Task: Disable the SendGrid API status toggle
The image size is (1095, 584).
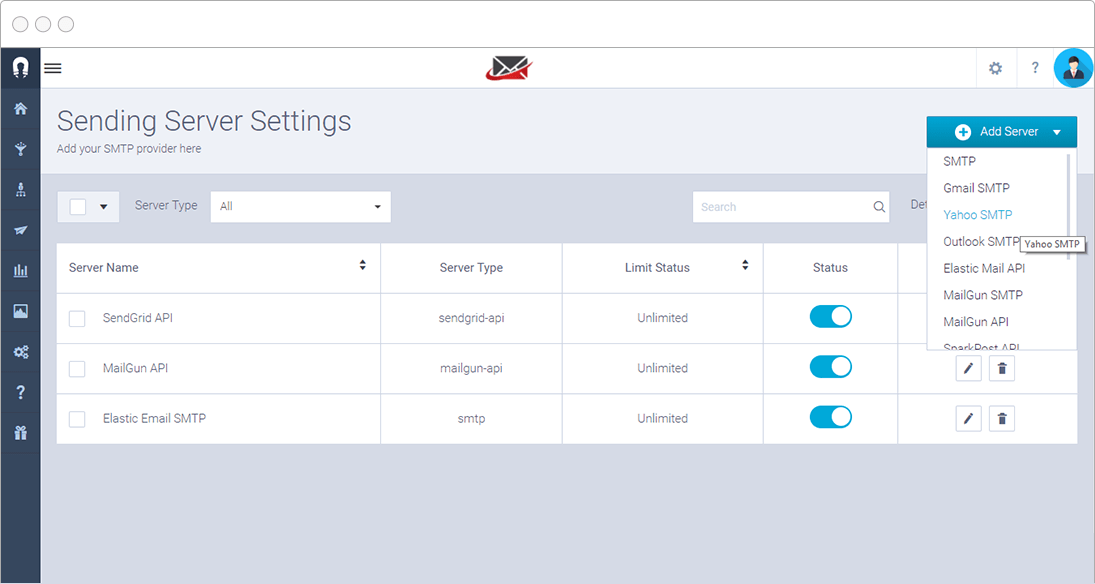Action: 830,316
